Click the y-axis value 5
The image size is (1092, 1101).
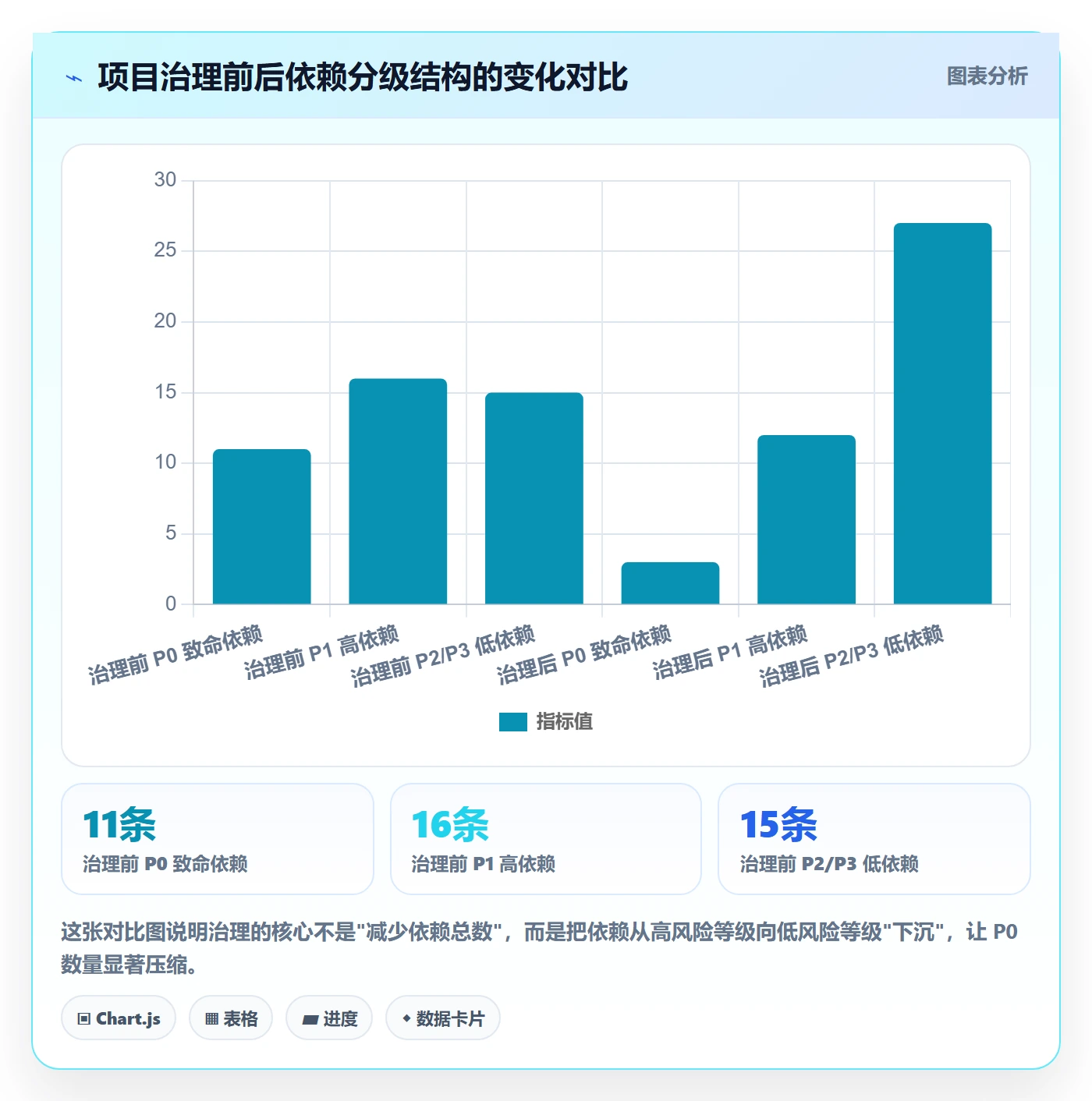171,533
